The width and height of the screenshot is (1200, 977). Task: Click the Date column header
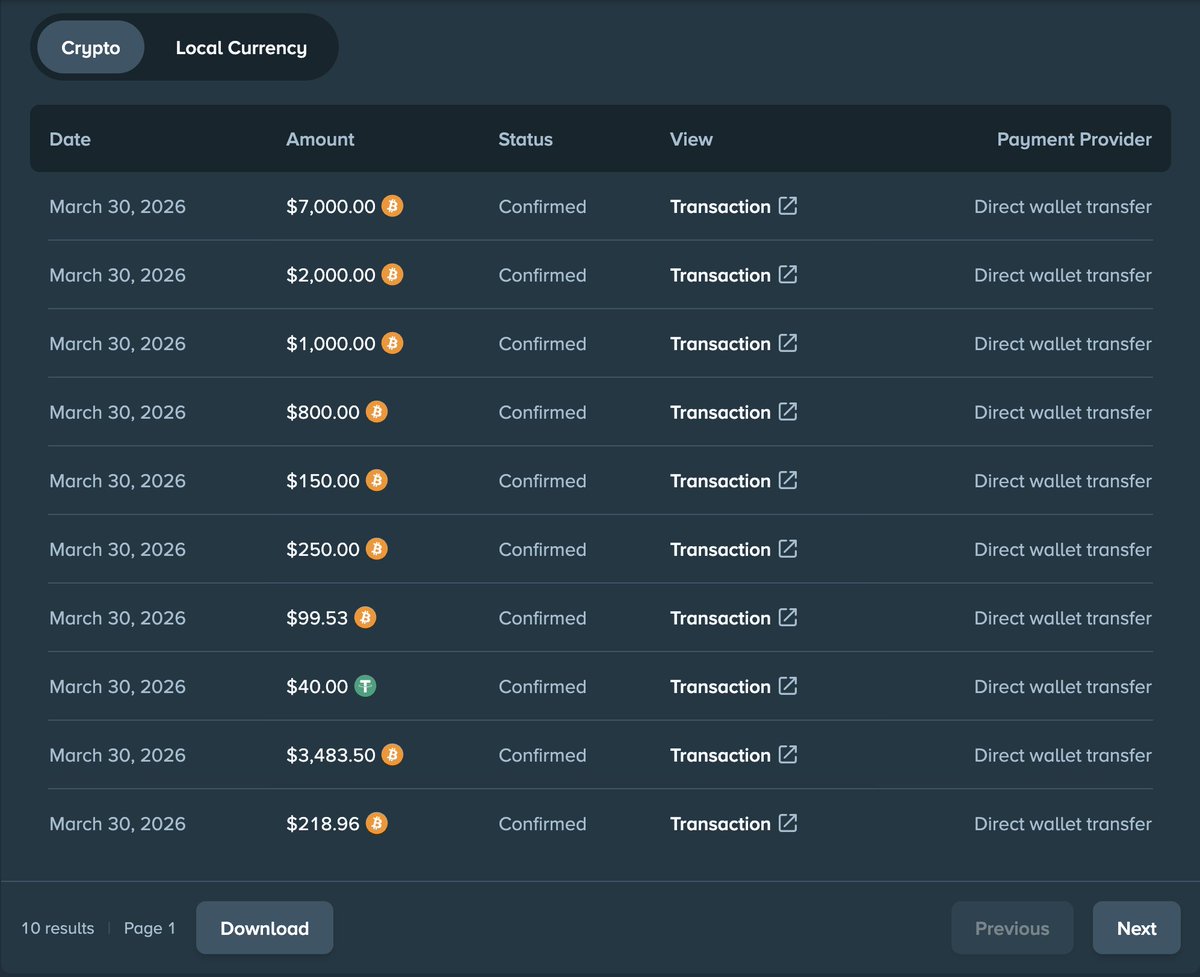(70, 139)
